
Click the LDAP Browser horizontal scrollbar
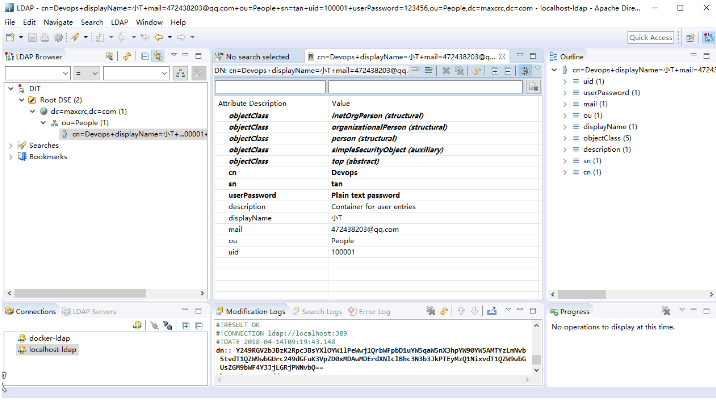pyautogui.click(x=79, y=293)
